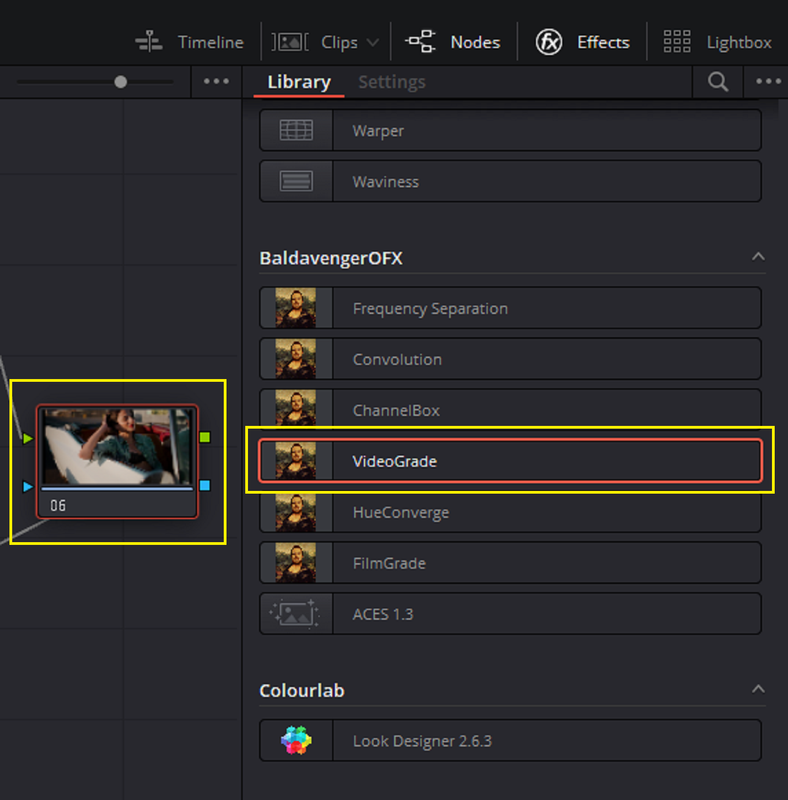Open node editor three-dot options menu
This screenshot has width=788, height=800.
point(216,81)
